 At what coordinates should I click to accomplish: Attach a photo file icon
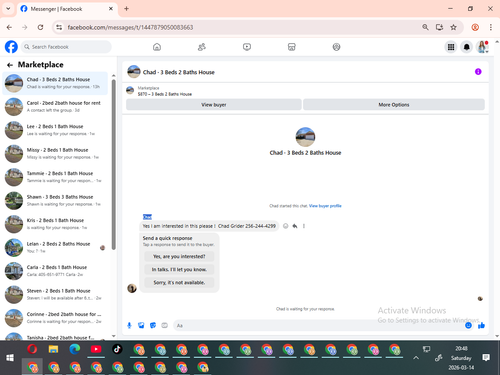141,325
